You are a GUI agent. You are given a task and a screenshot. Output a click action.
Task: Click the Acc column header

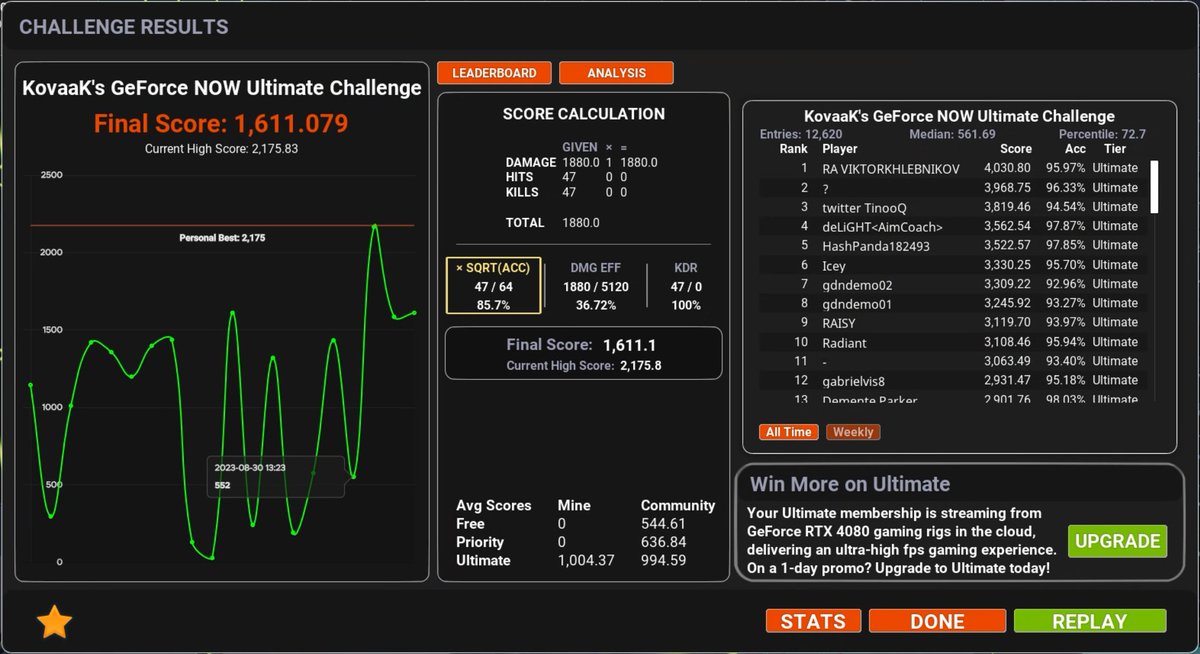coord(1075,148)
